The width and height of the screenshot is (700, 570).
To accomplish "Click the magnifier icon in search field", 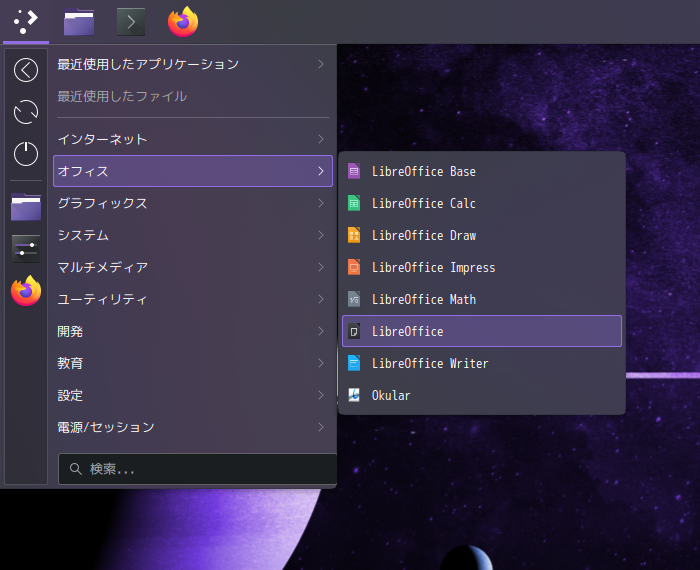I will 75,469.
